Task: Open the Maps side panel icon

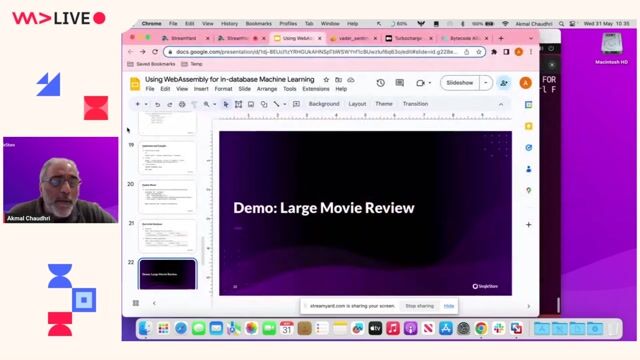Action: [529, 190]
